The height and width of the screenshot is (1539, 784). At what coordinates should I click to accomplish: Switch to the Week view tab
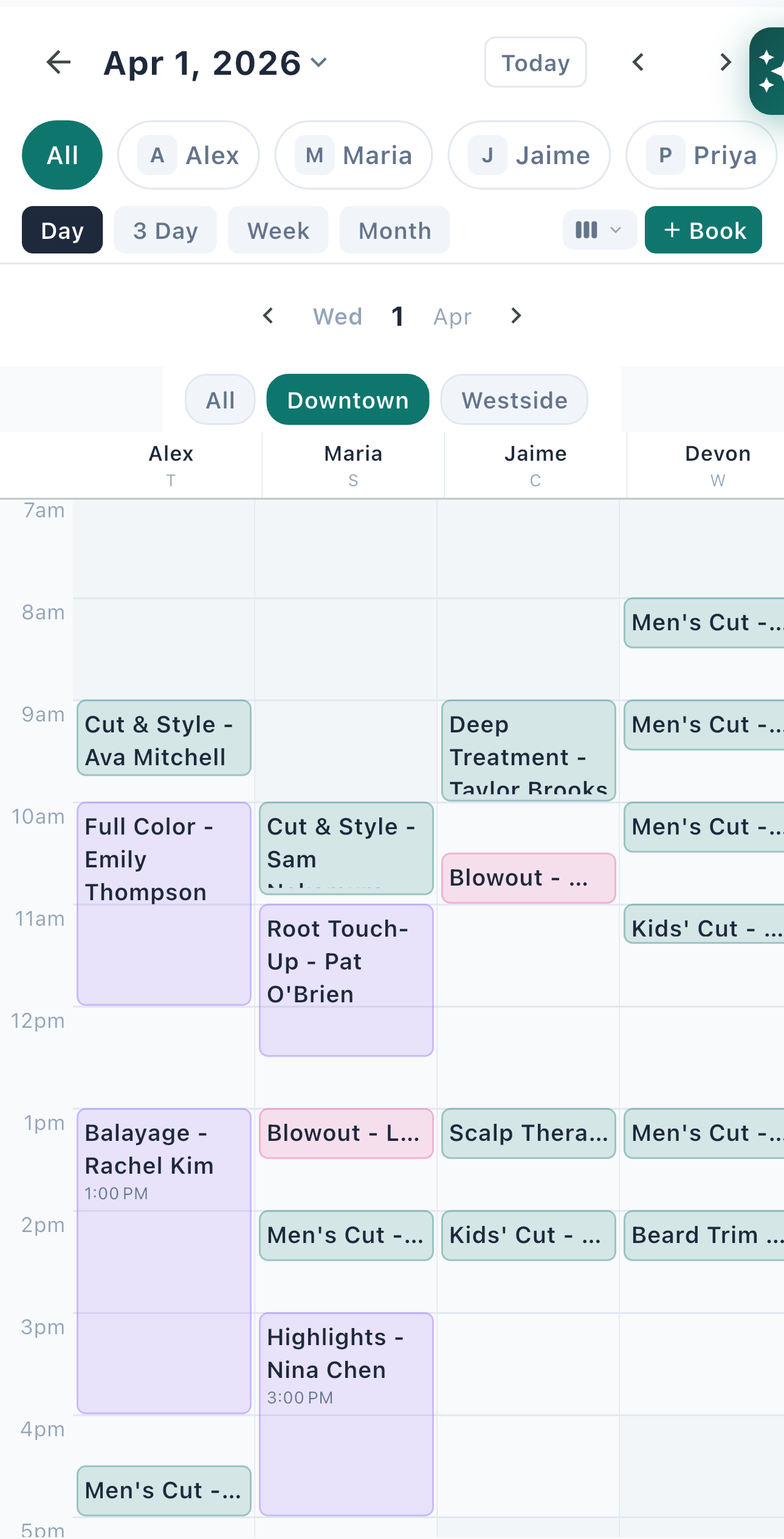pos(278,230)
